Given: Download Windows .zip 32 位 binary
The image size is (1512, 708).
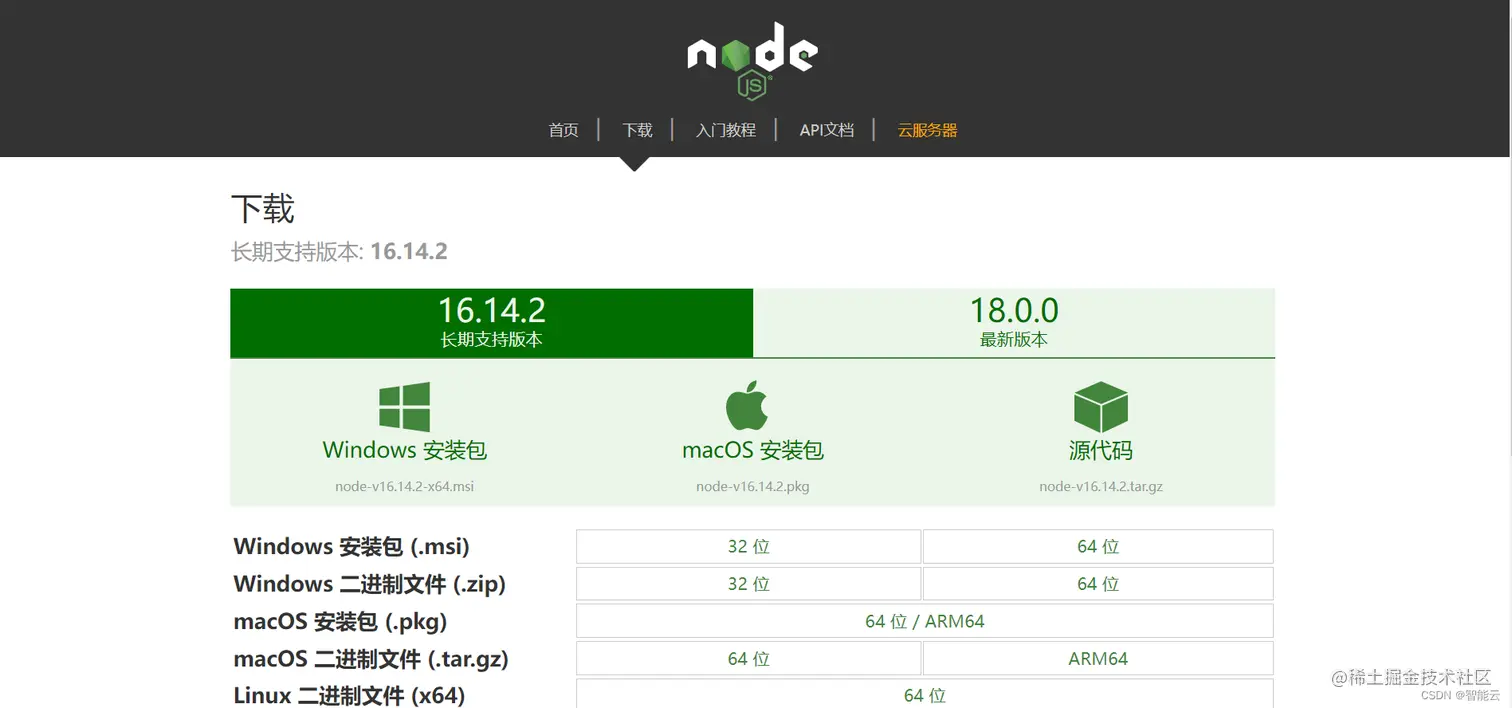Looking at the screenshot, I should pos(748,584).
